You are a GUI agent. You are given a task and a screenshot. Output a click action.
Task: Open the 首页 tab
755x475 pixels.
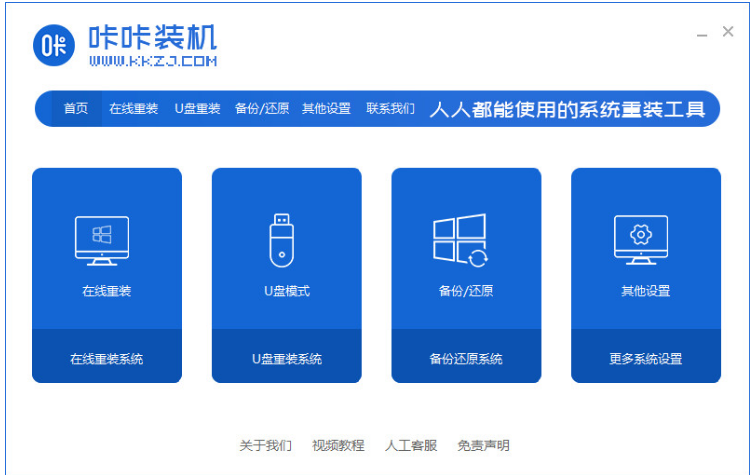tap(76, 109)
